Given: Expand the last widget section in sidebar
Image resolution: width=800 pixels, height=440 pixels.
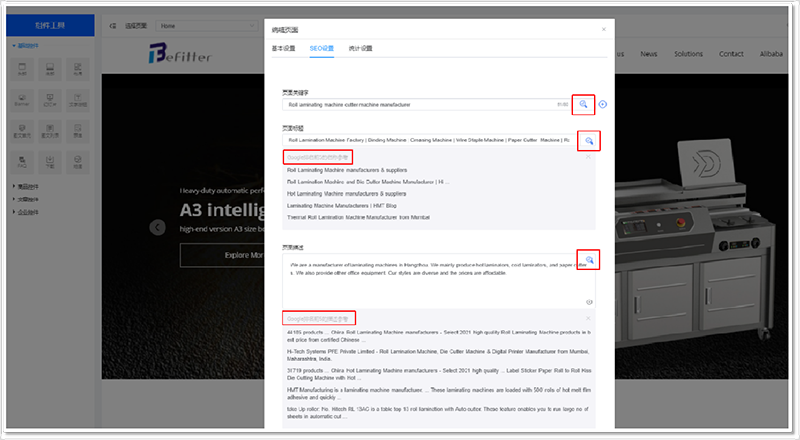Looking at the screenshot, I should click(x=26, y=212).
